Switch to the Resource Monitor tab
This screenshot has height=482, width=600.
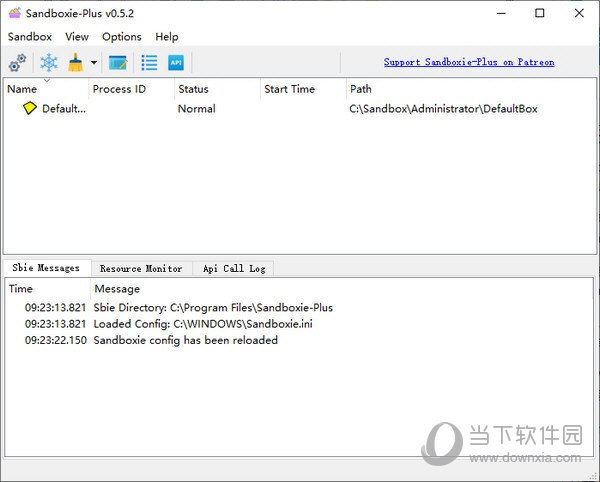[141, 268]
